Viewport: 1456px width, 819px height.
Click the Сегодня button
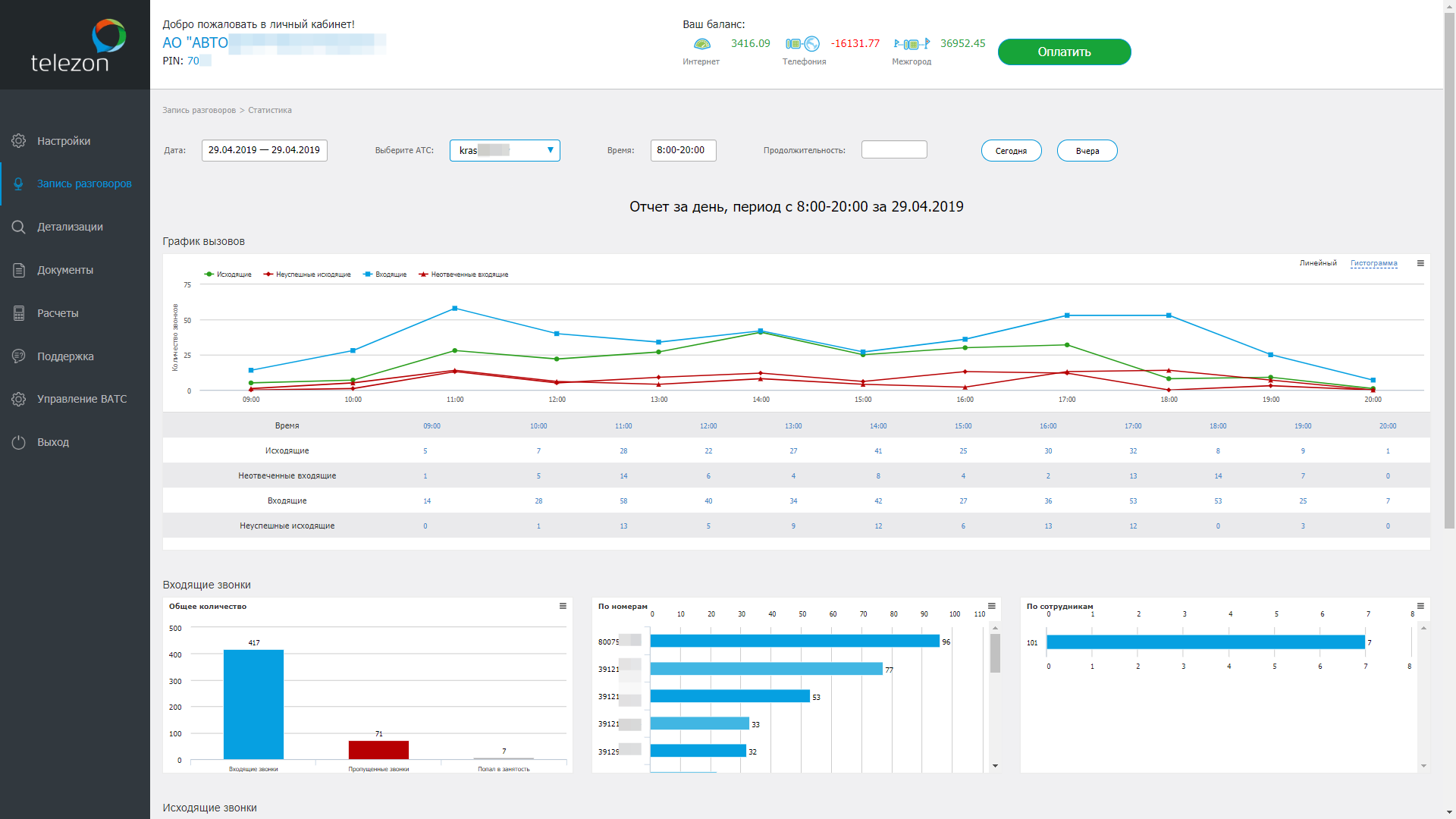pyautogui.click(x=1011, y=151)
